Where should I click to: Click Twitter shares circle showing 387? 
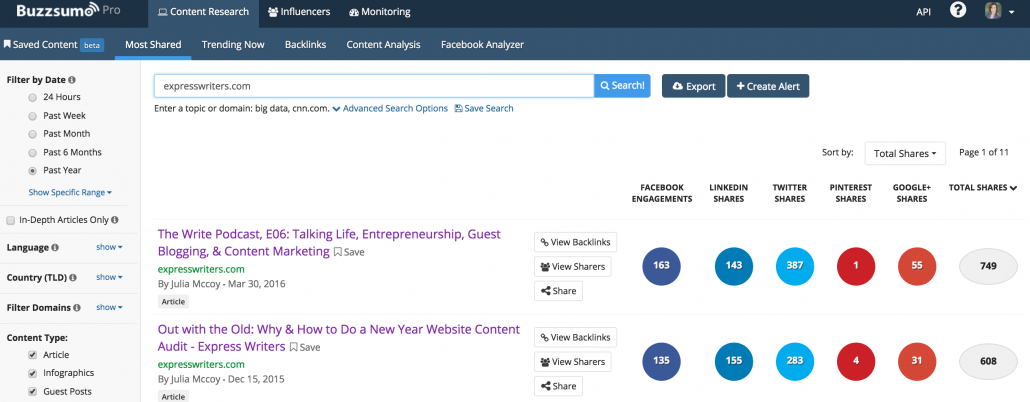coord(795,266)
